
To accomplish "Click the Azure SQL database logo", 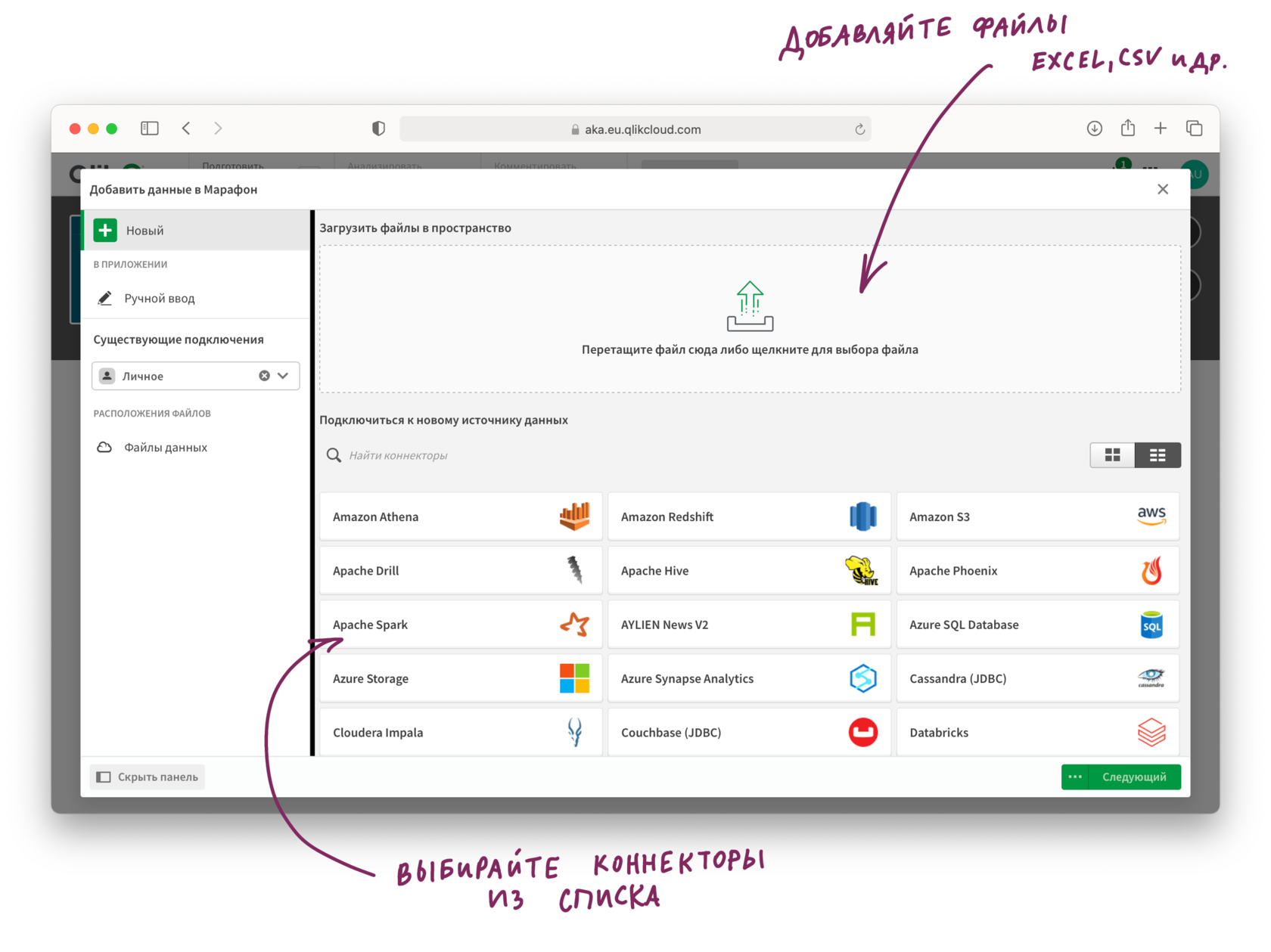I will [1151, 625].
